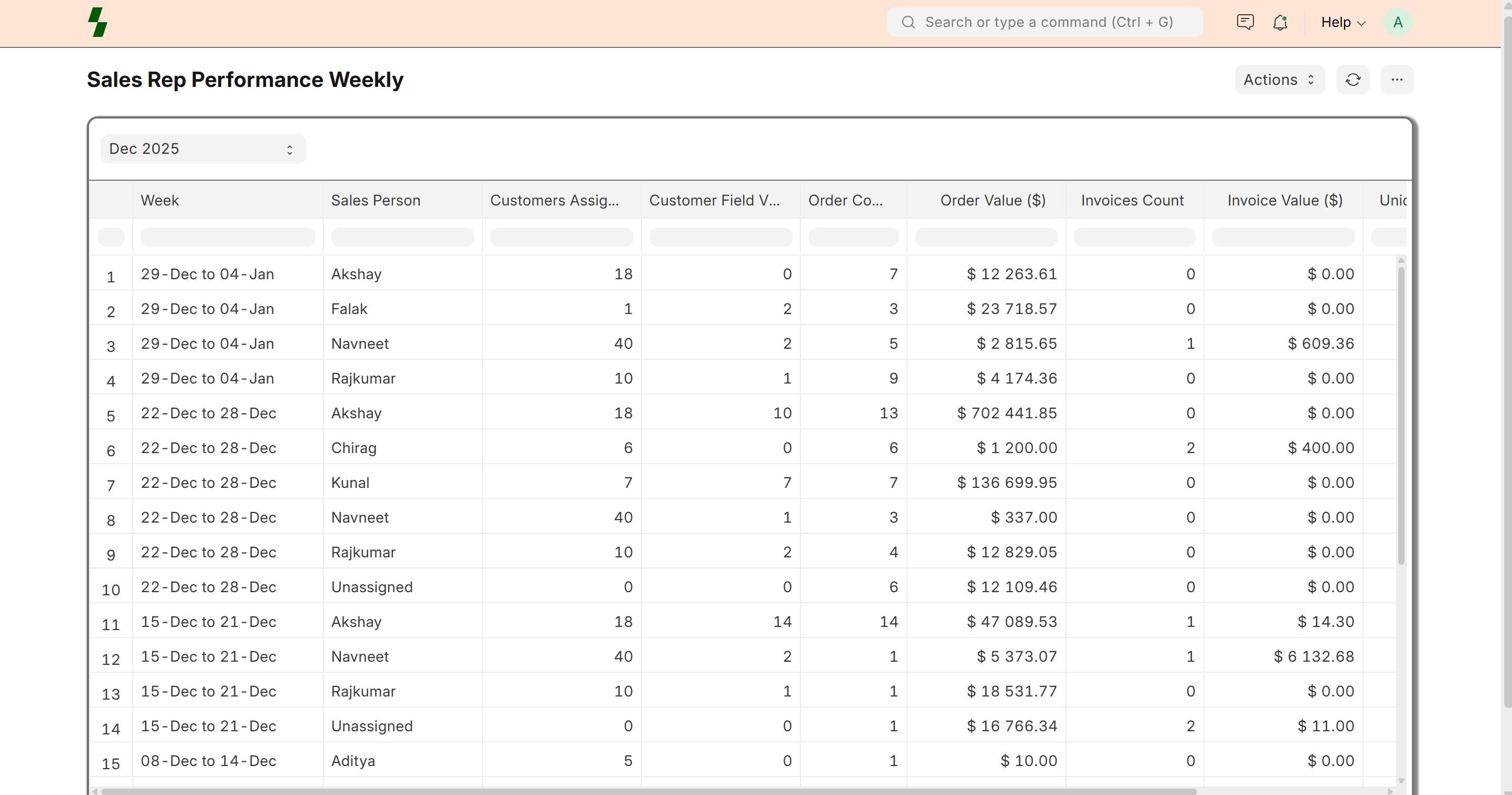1512x795 pixels.
Task: Open the notifications bell icon
Action: pos(1280,22)
